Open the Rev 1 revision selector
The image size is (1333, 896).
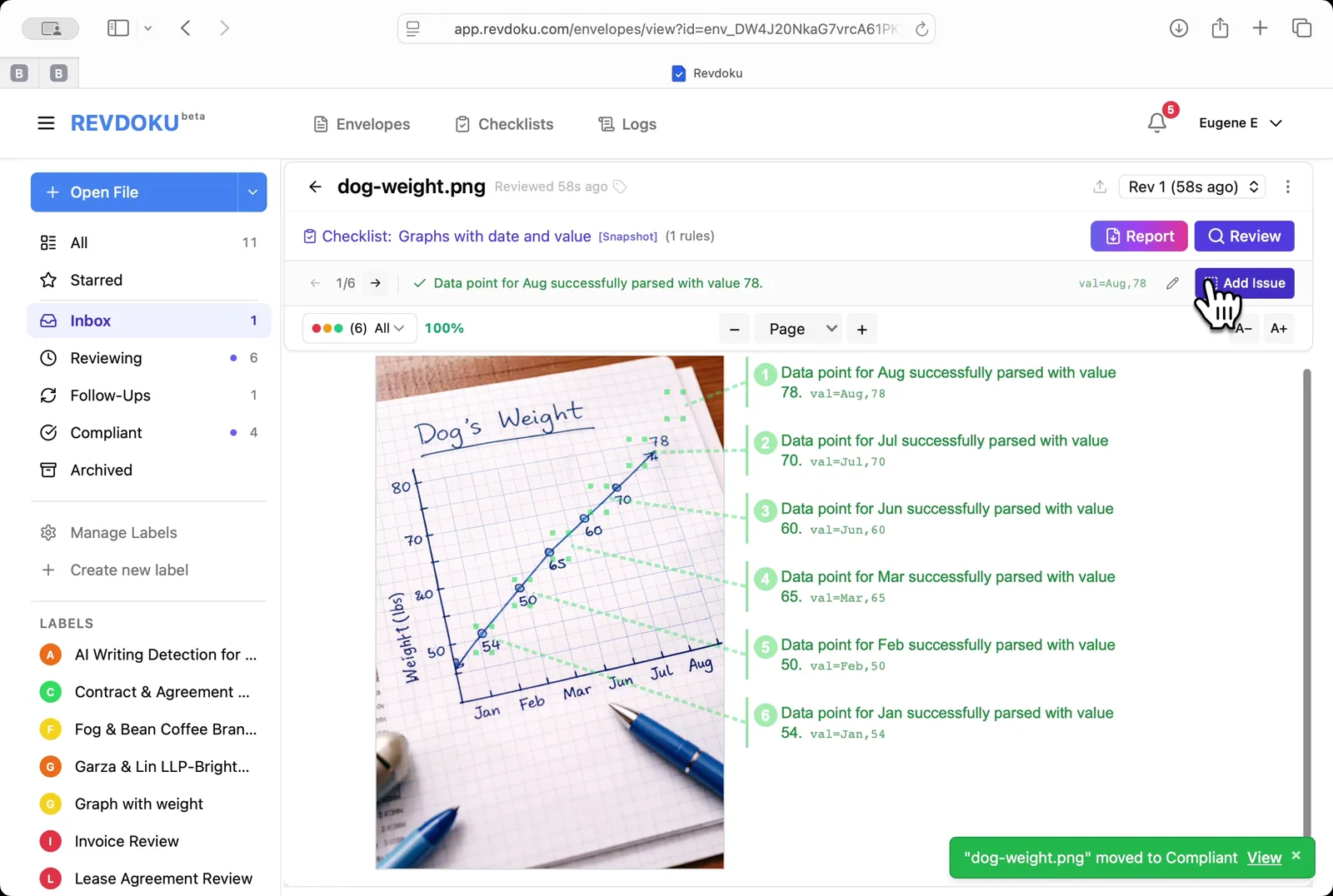pos(1192,187)
